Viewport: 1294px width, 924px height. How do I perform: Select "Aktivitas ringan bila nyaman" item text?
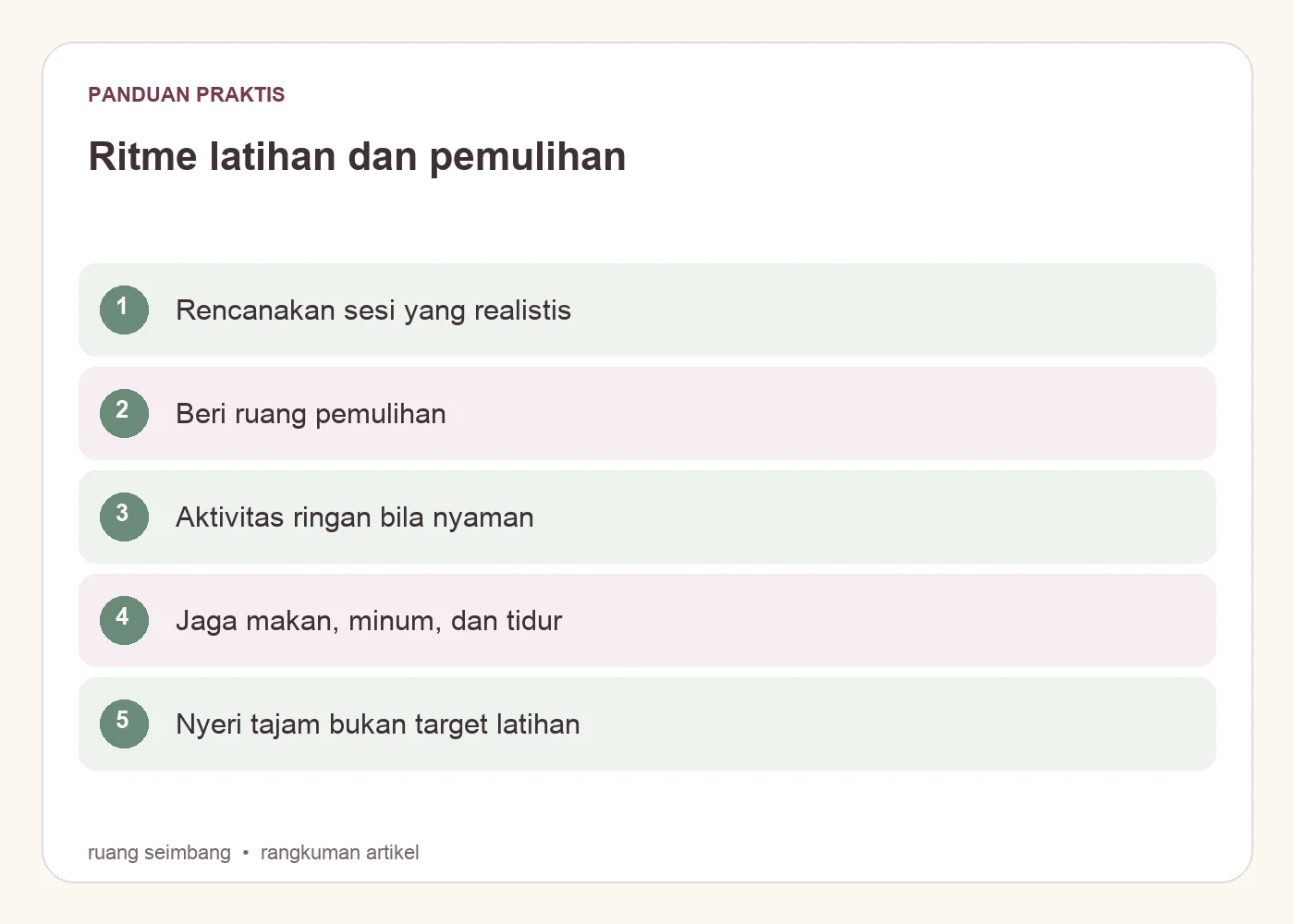[x=355, y=517]
